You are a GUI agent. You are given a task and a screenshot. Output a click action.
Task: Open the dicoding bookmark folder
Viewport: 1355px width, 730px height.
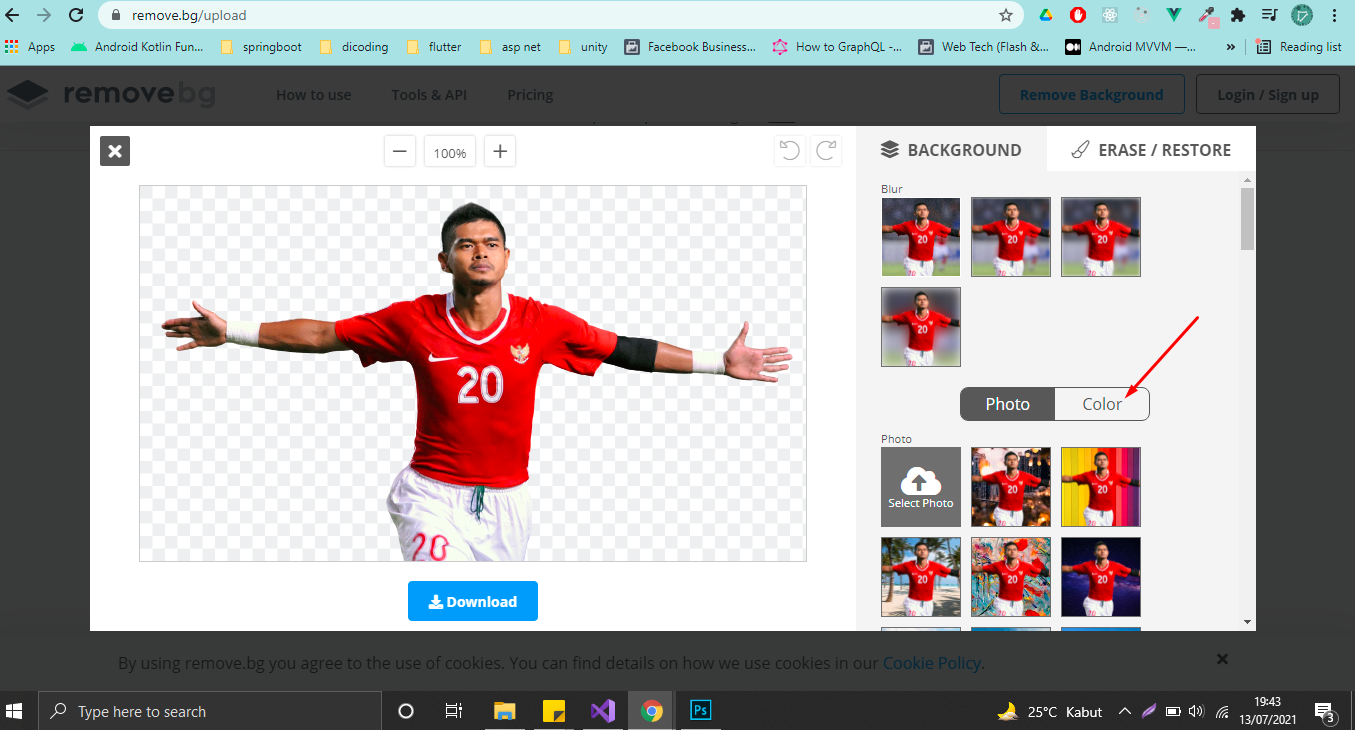pyautogui.click(x=354, y=47)
